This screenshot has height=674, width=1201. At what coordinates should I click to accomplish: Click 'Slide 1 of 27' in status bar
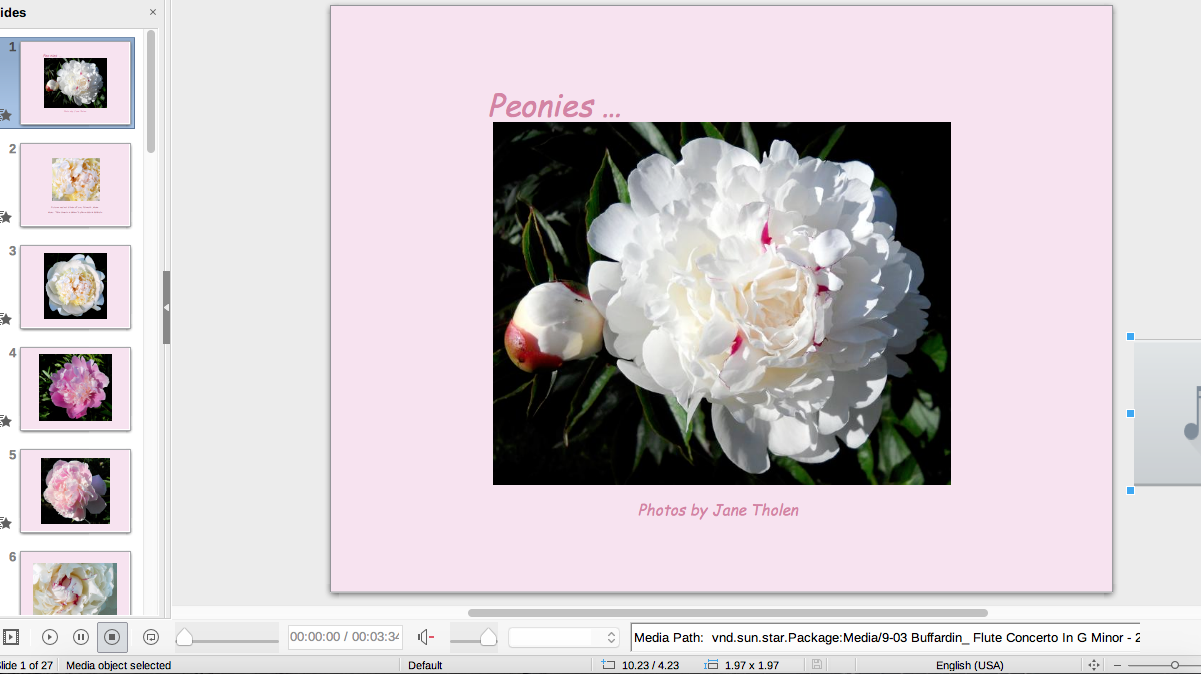click(26, 665)
